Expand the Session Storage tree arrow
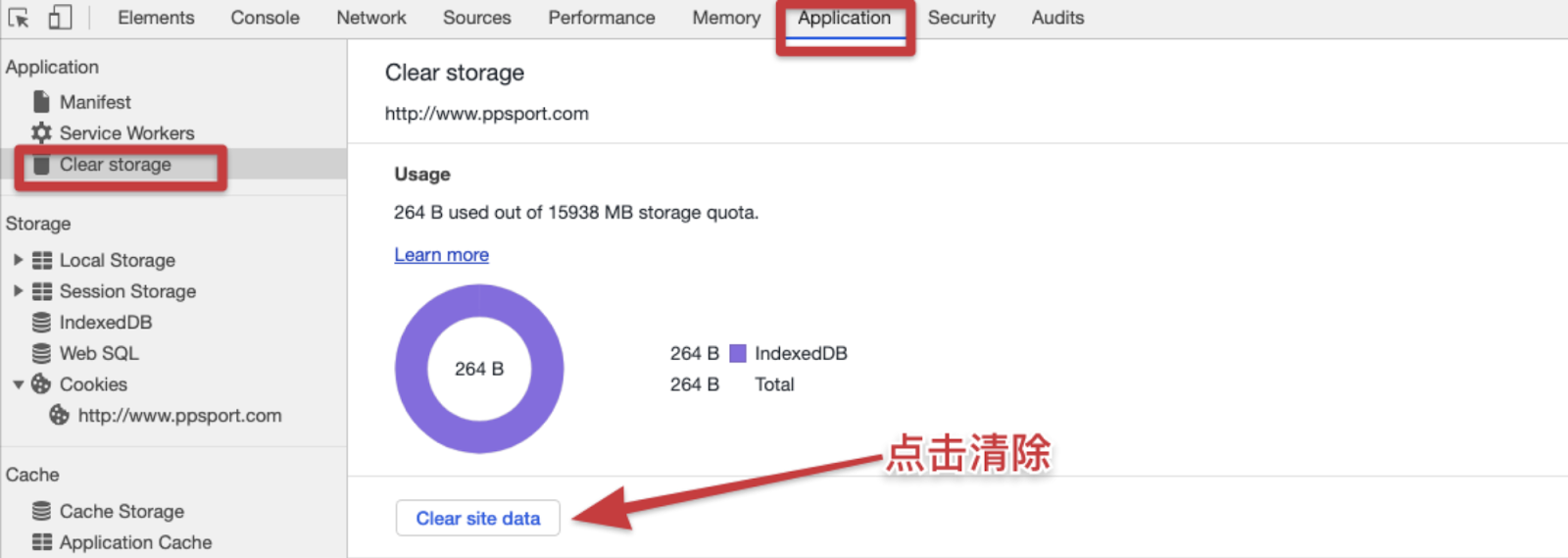This screenshot has height=558, width=1568. [18, 291]
